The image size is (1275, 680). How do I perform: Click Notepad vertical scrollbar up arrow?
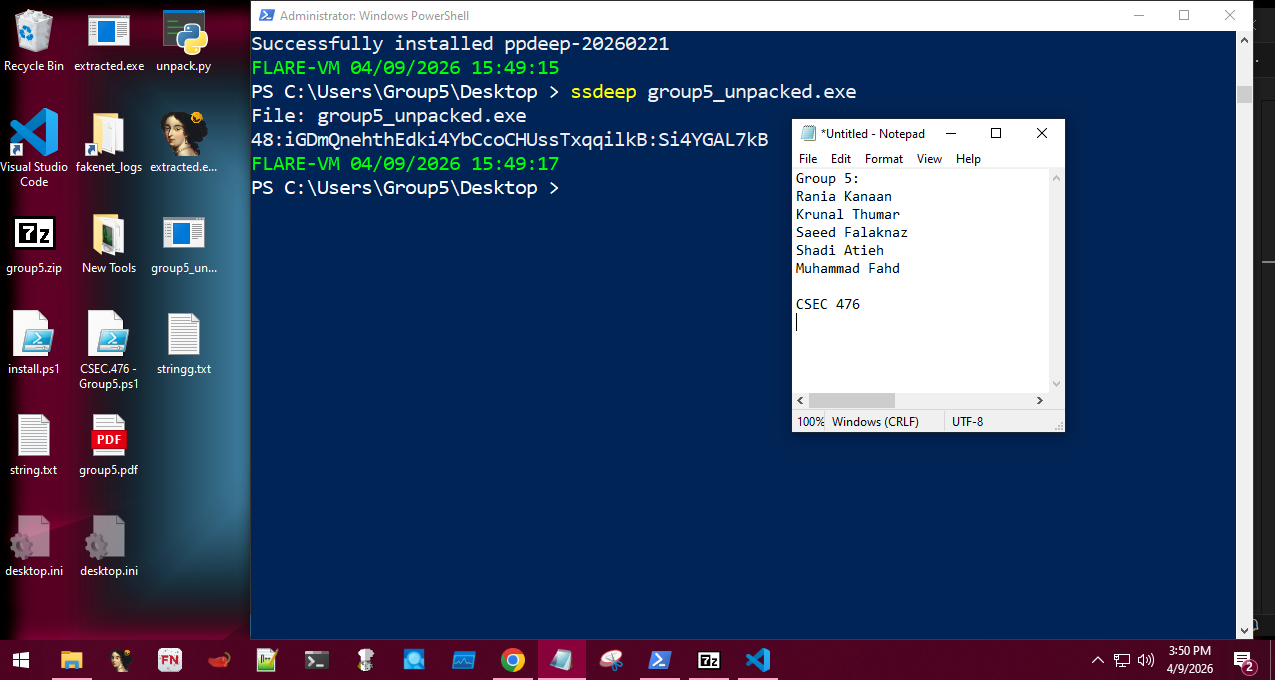point(1056,177)
